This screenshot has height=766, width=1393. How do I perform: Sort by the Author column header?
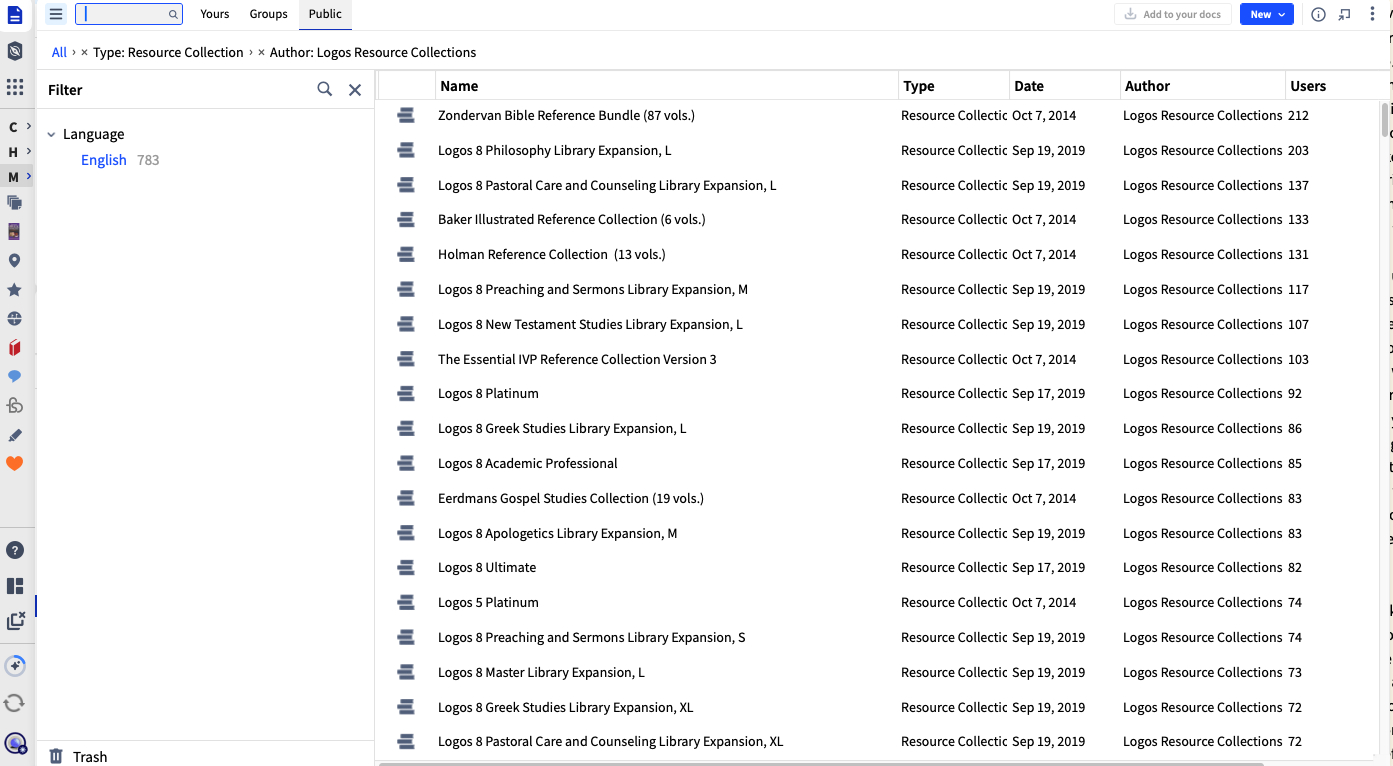[x=1203, y=86]
